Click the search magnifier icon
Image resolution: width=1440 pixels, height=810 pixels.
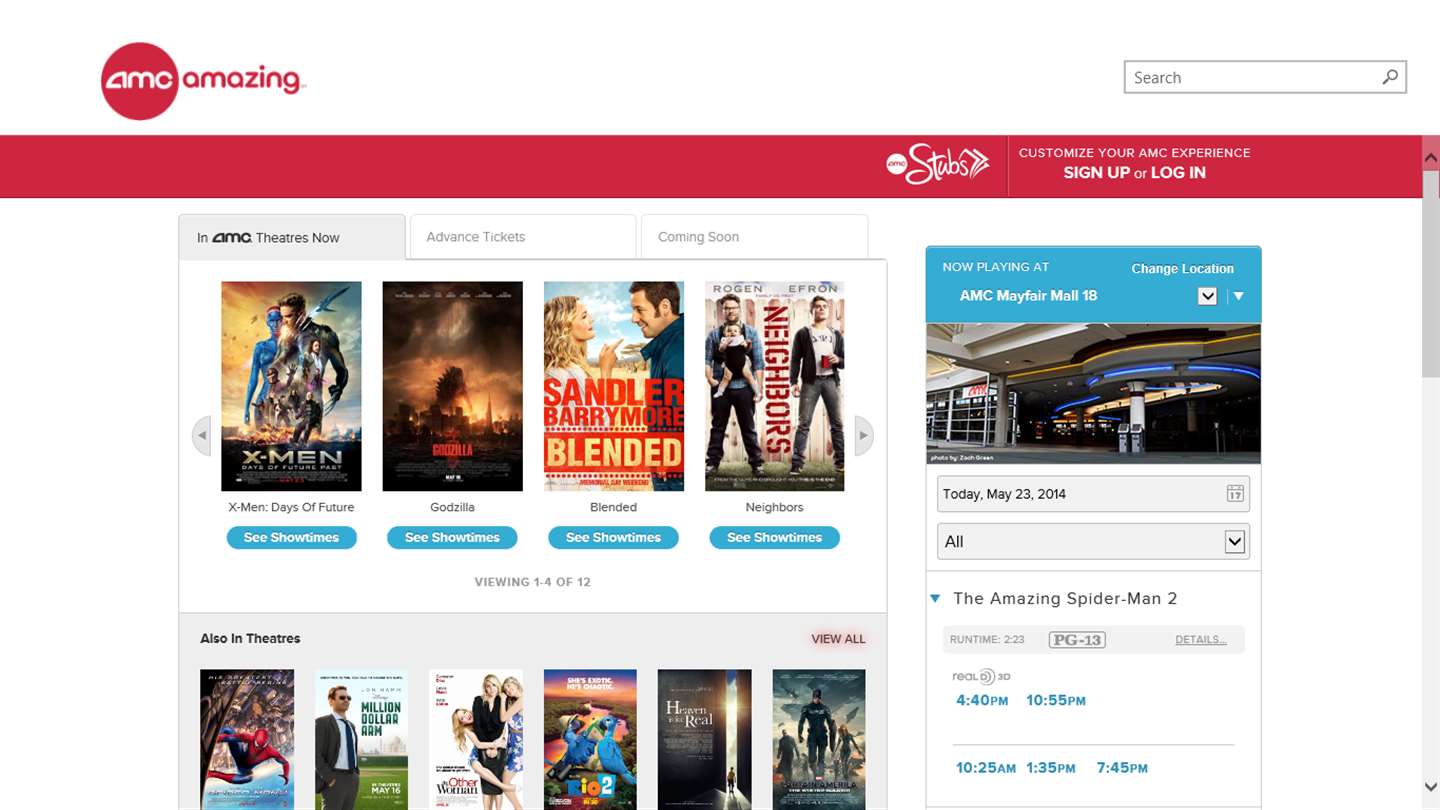(x=1390, y=77)
